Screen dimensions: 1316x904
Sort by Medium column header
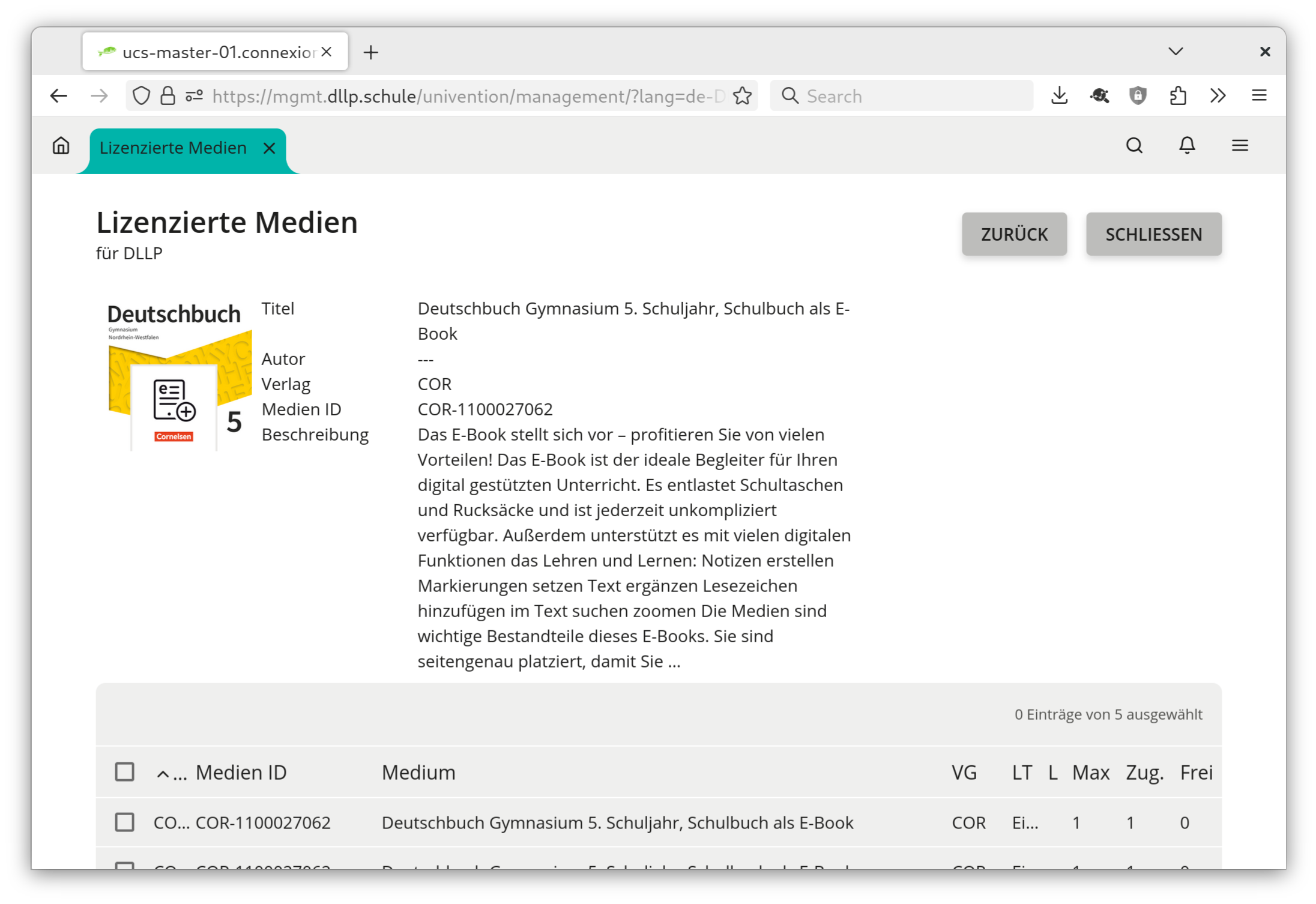pos(418,773)
